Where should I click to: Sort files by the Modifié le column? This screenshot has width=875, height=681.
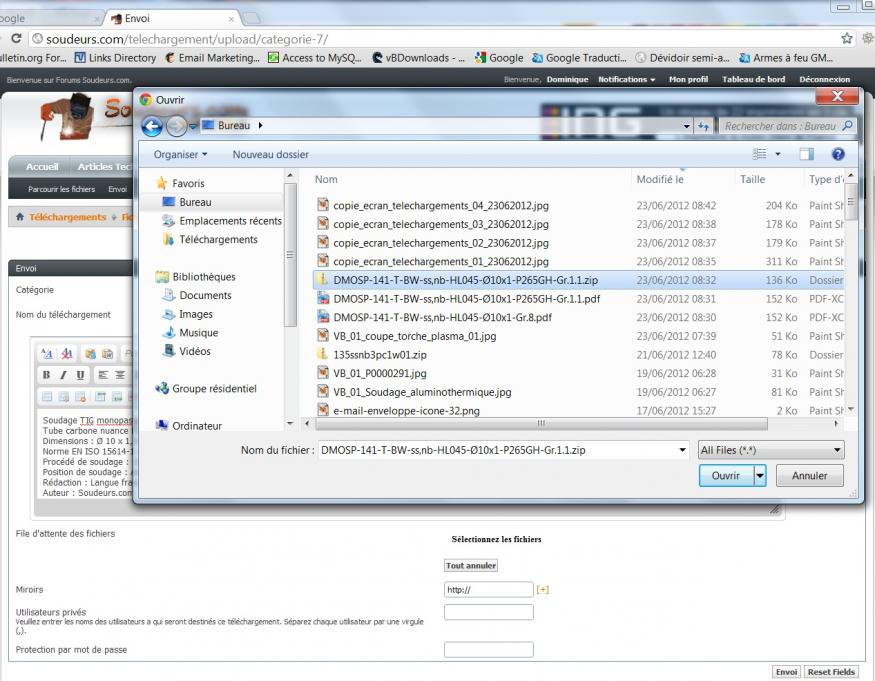click(x=660, y=180)
